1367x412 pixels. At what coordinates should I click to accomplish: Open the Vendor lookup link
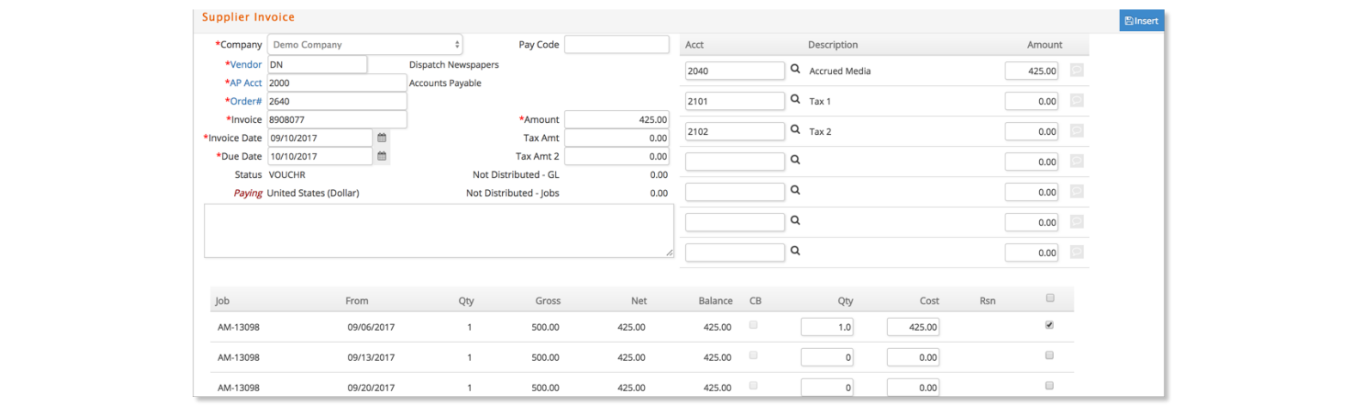pyautogui.click(x=246, y=64)
